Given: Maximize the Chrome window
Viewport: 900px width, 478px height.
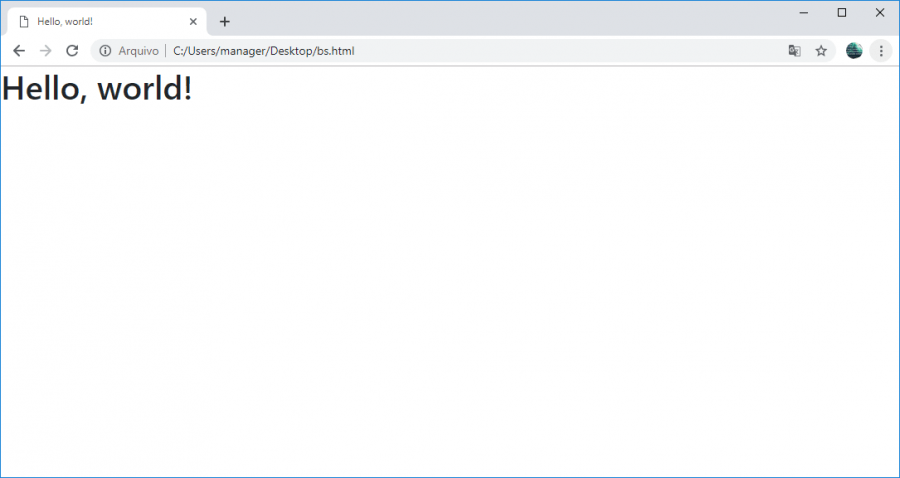Looking at the screenshot, I should coord(841,13).
